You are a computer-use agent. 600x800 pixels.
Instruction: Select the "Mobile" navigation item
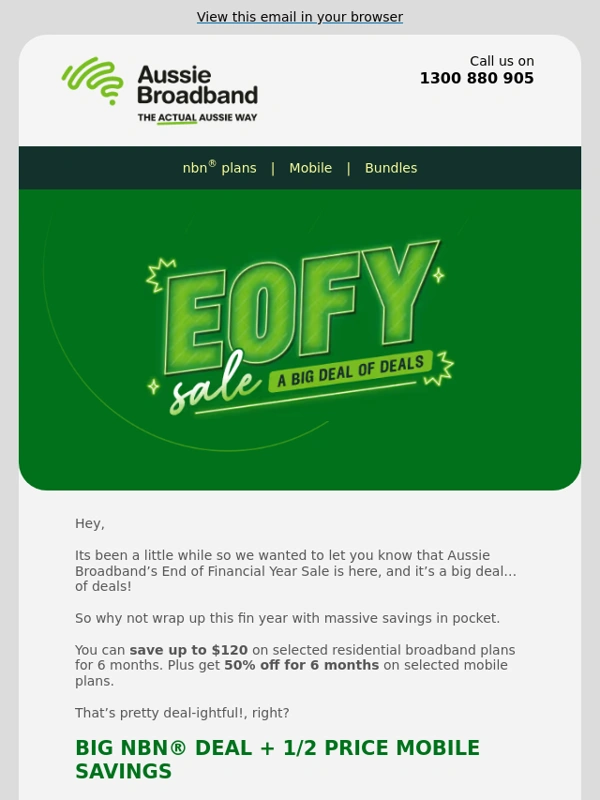pos(310,168)
